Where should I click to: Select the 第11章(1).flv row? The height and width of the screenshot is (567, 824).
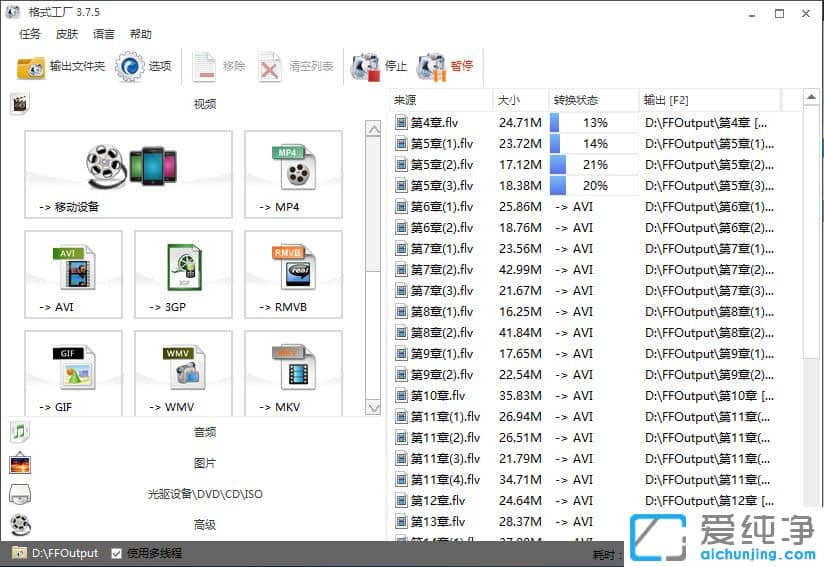click(x=585, y=417)
